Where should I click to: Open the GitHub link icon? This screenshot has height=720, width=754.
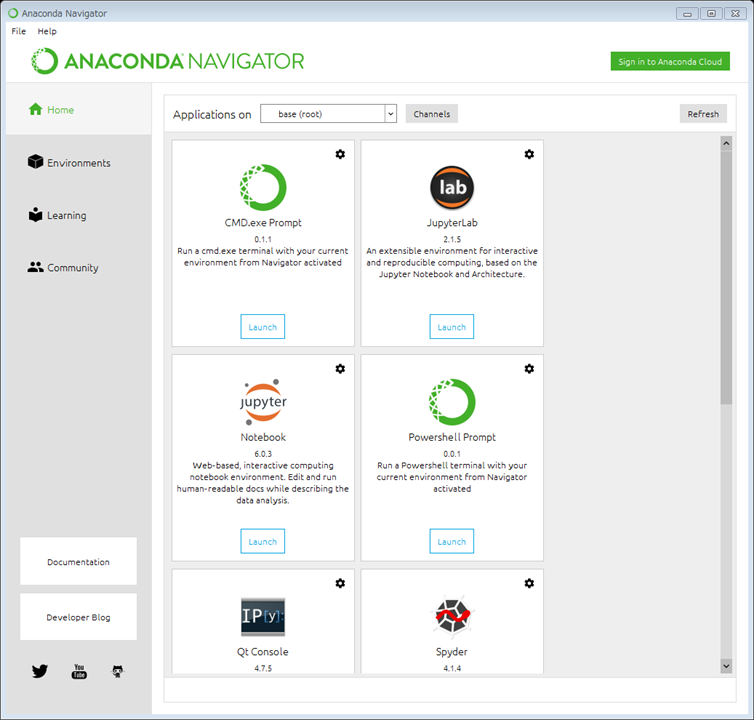pyautogui.click(x=118, y=671)
